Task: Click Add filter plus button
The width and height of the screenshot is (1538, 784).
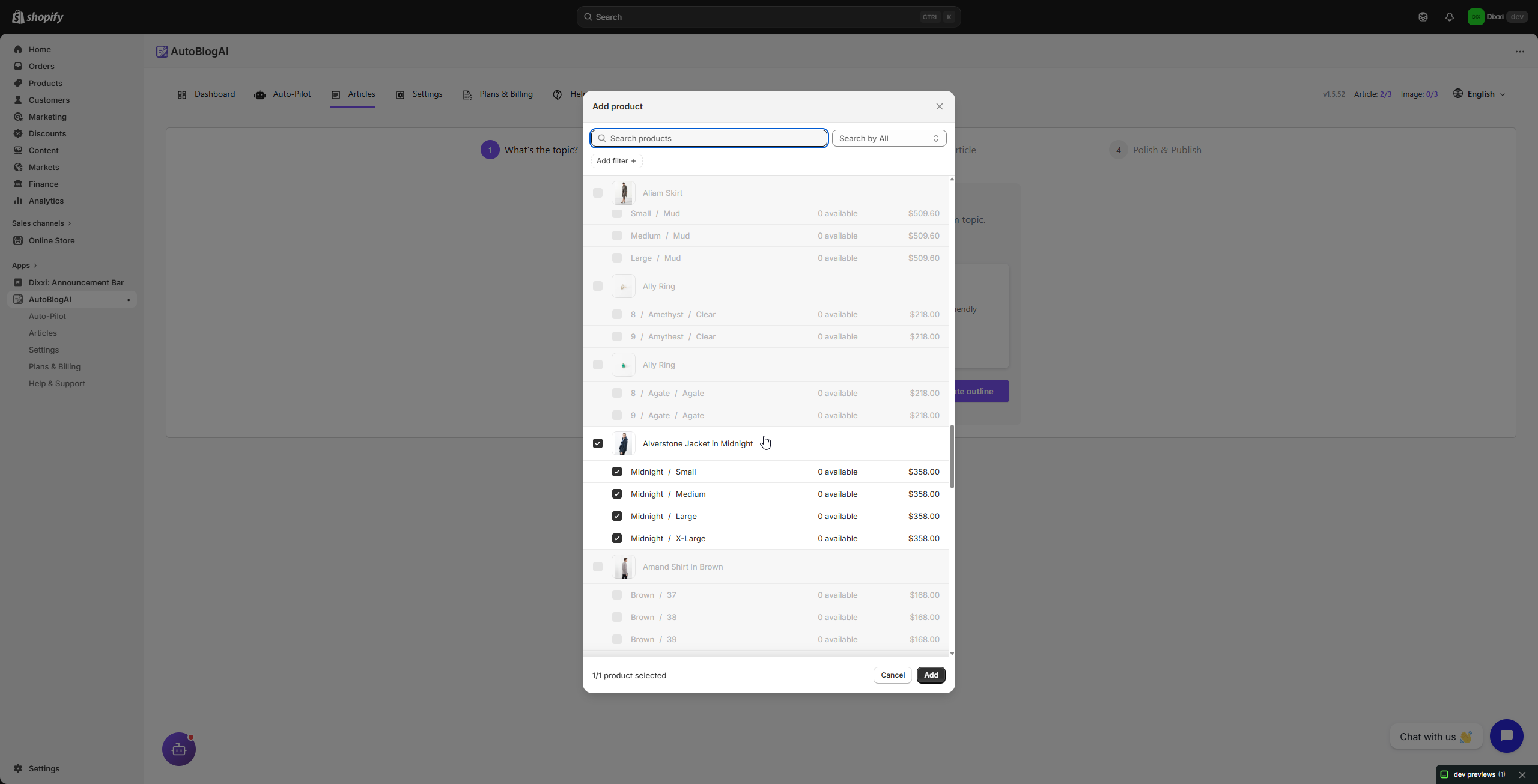Action: (x=616, y=161)
